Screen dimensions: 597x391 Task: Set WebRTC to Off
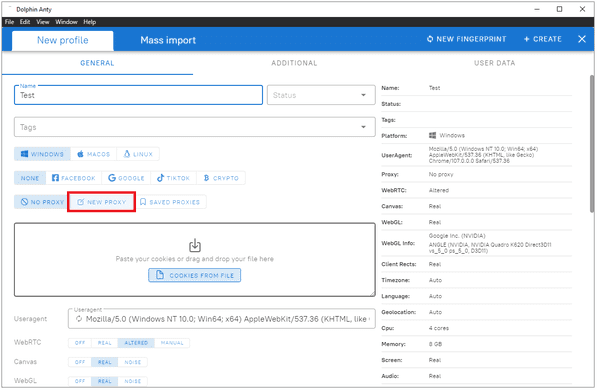point(80,343)
